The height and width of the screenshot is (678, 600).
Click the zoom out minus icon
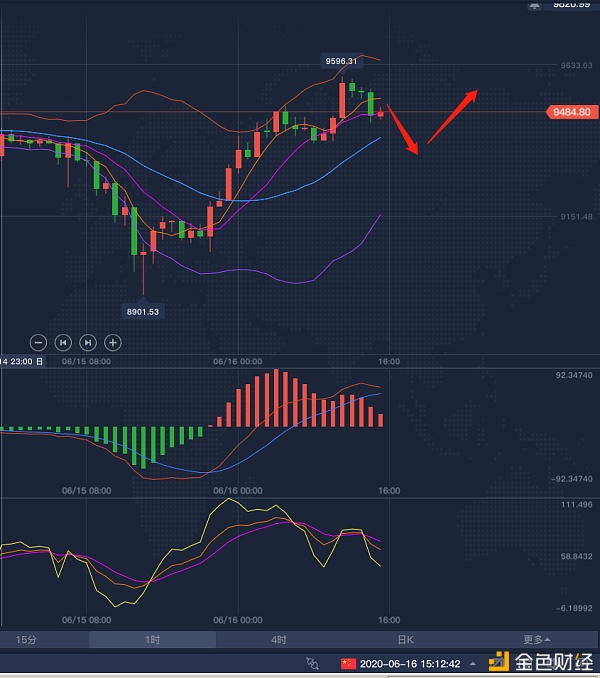[x=38, y=342]
